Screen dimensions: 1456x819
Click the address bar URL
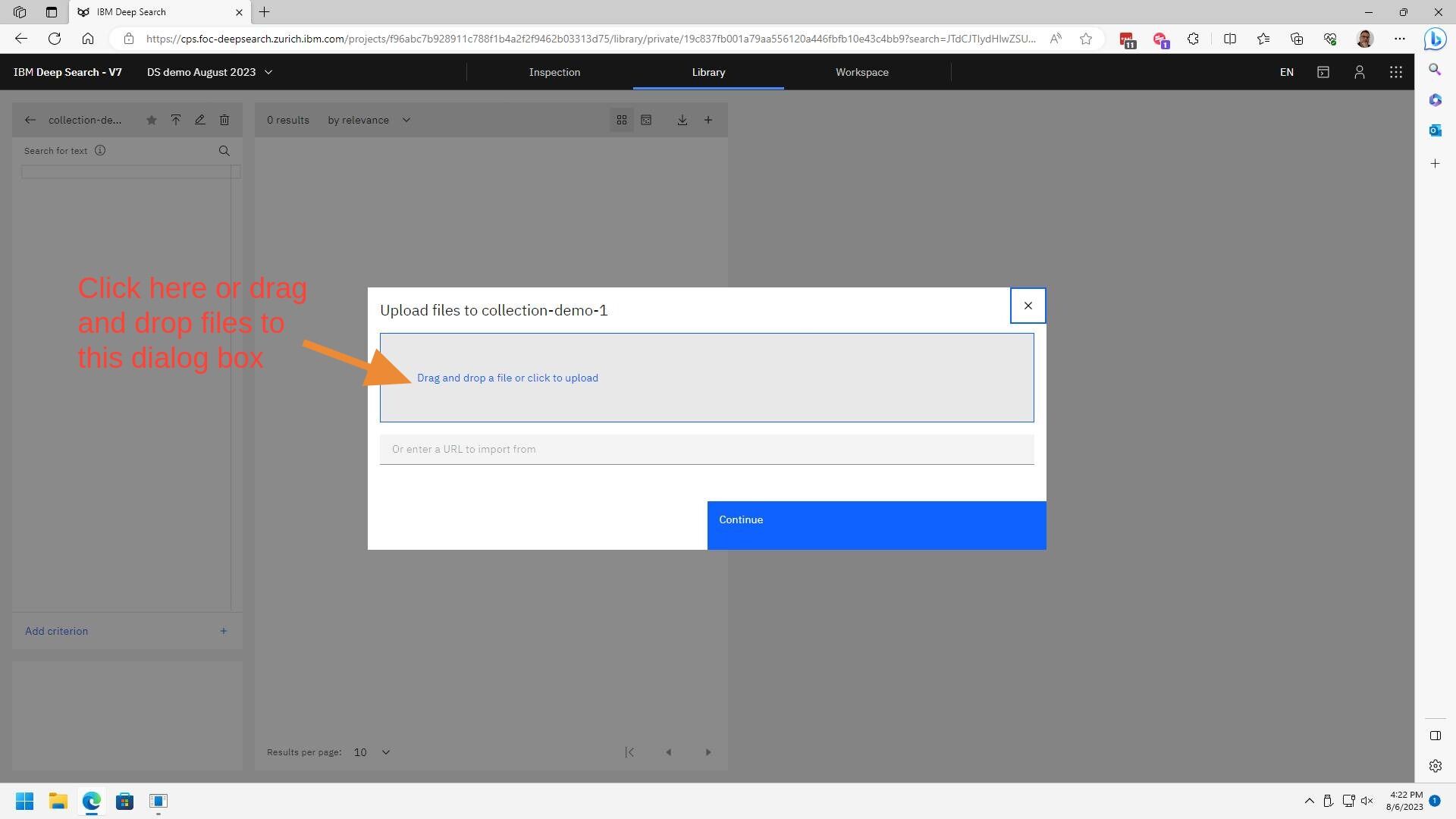591,39
